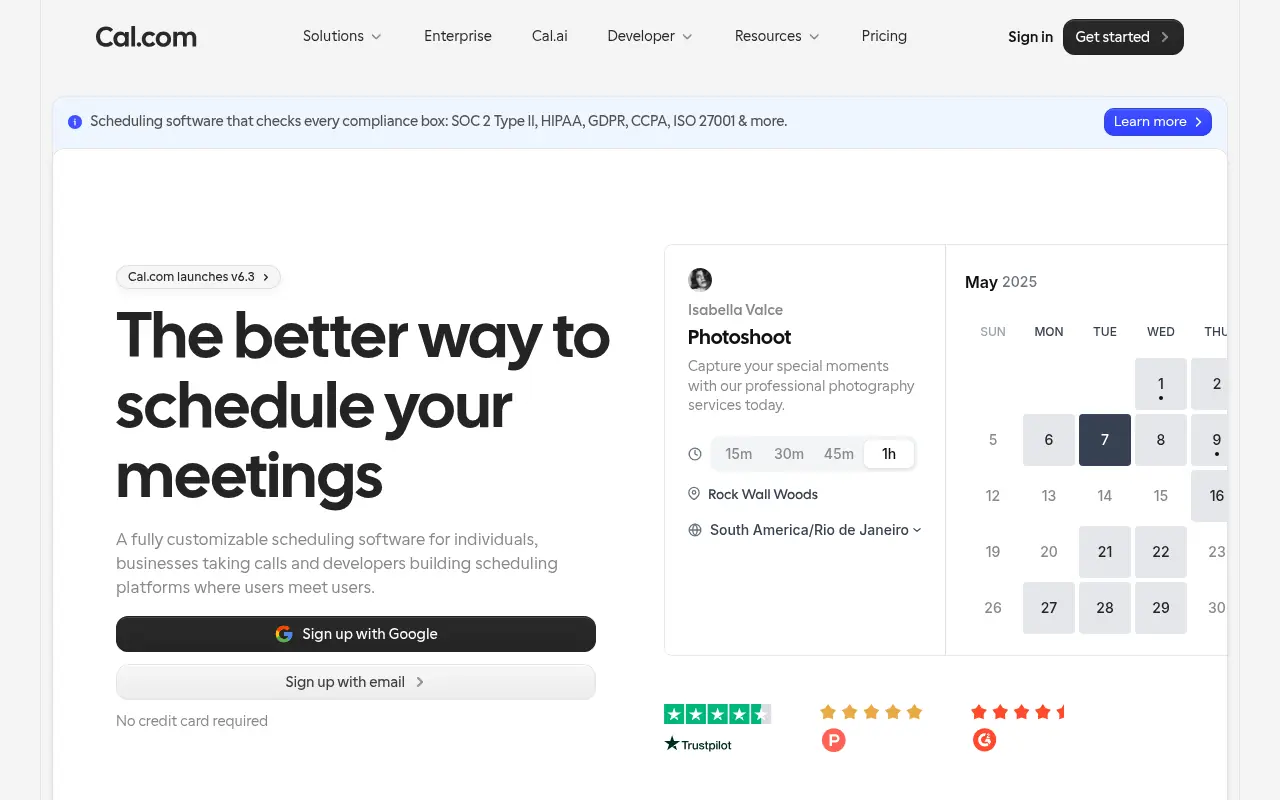Click the Google icon on the signup button
Screen dimensions: 1280x800
pos(284,633)
